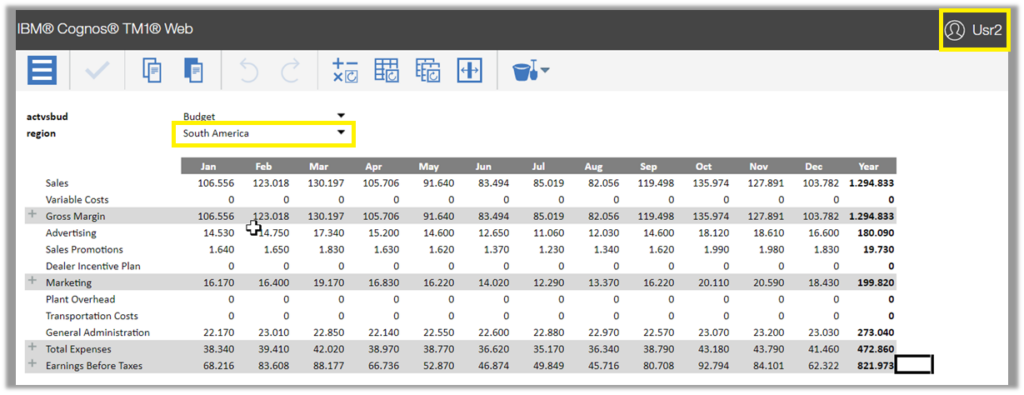Viewport: 1024px width, 395px height.
Task: Expand the Gross Margin row
Action: coord(32,215)
